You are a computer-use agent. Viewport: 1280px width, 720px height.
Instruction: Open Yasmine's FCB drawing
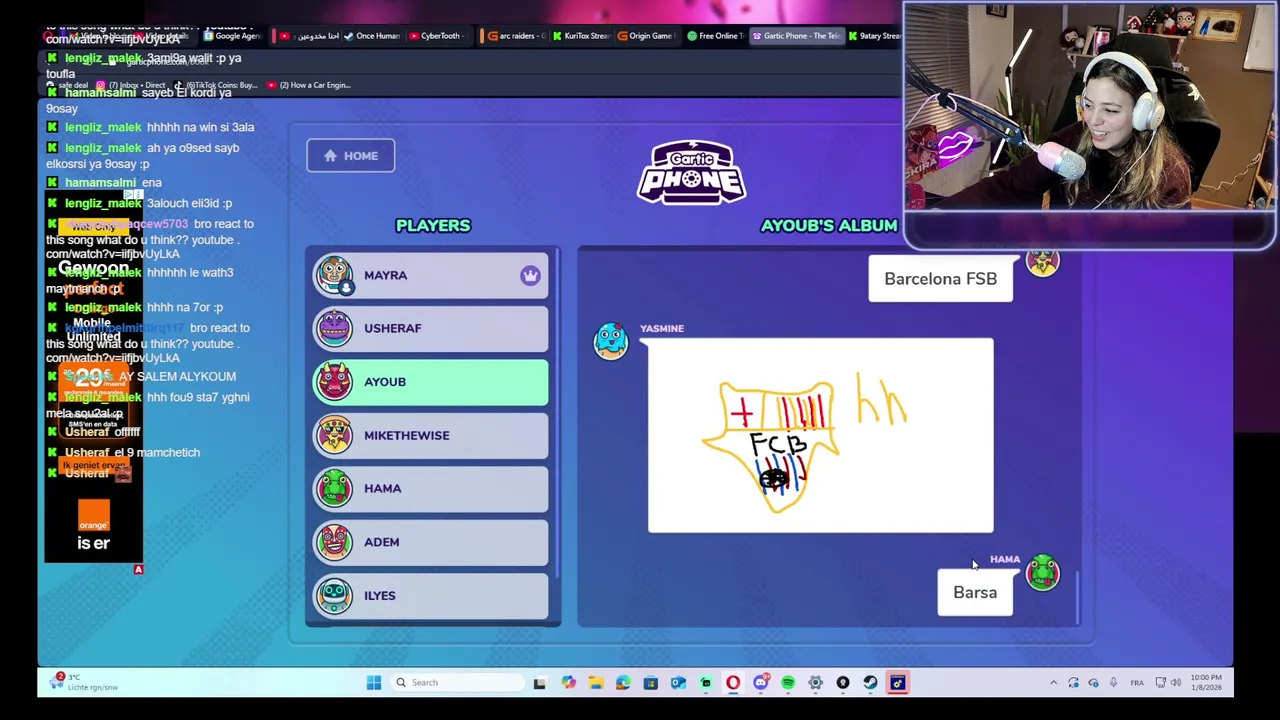pyautogui.click(x=820, y=435)
